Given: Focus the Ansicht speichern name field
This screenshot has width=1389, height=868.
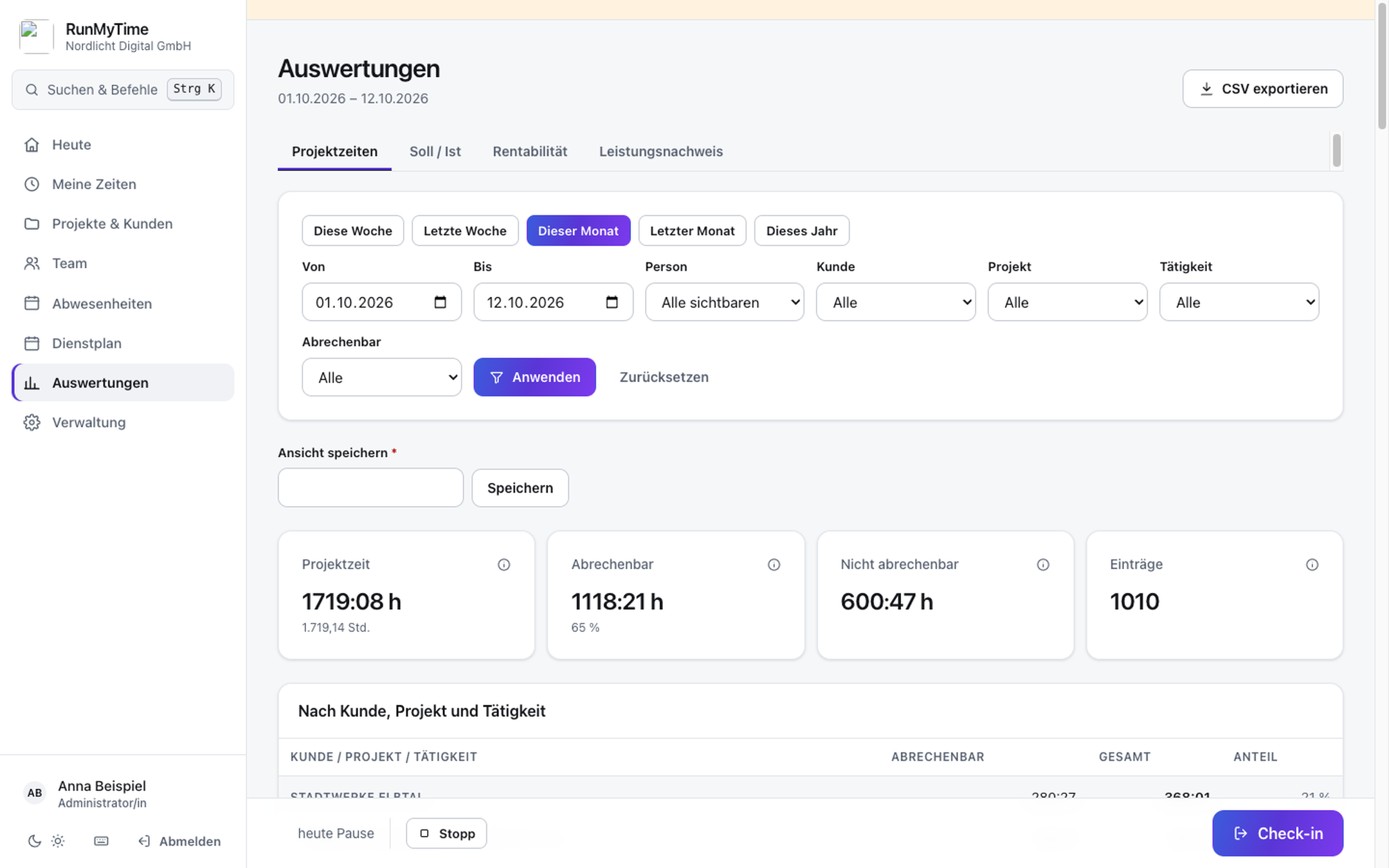Looking at the screenshot, I should pyautogui.click(x=370, y=488).
